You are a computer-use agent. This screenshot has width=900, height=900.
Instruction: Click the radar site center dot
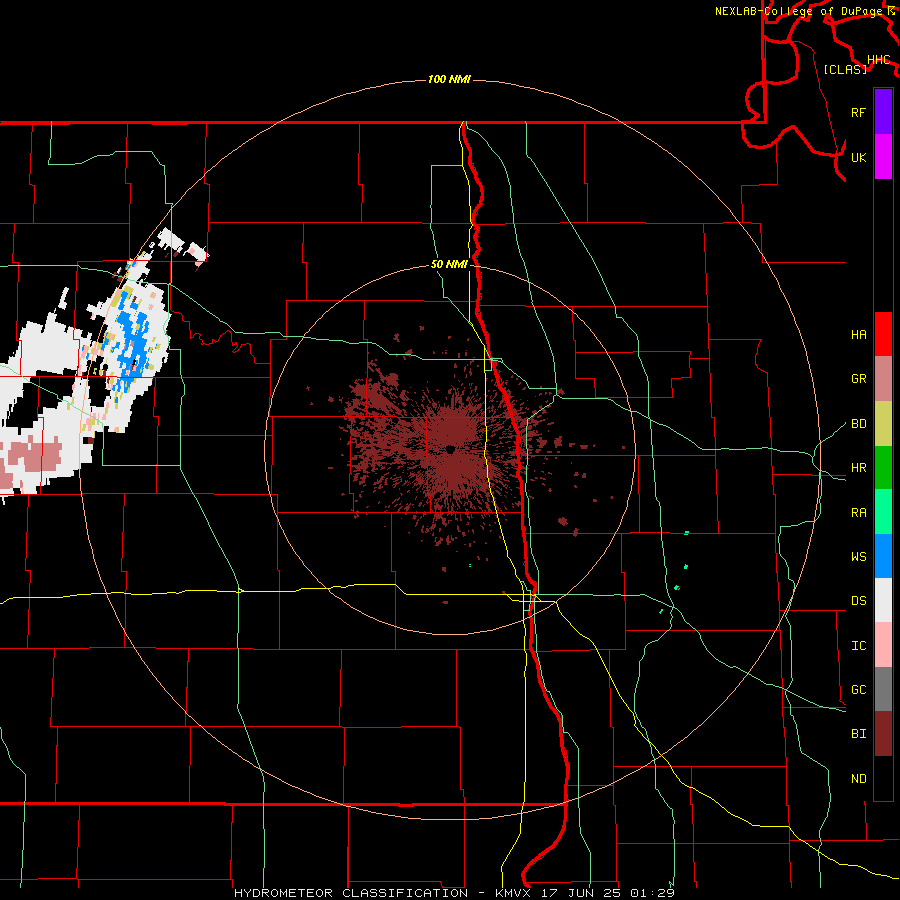click(x=451, y=449)
